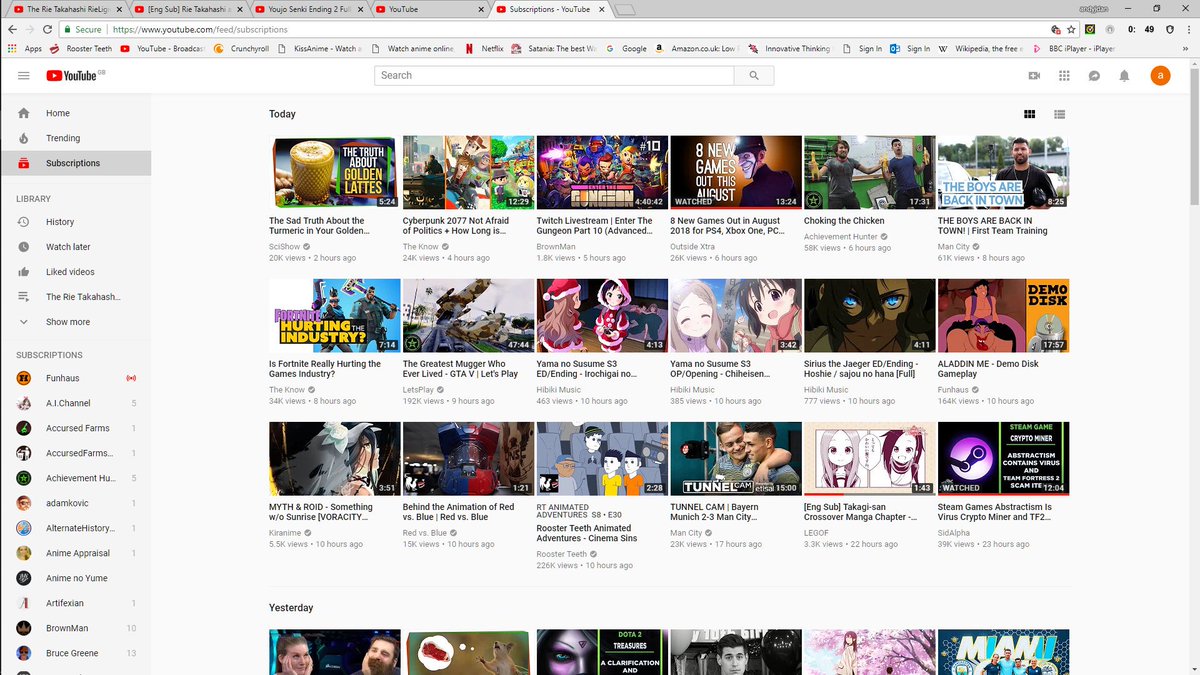Switch to Yojo Senki Ending browser tab
This screenshot has height=675, width=1200.
[x=310, y=10]
